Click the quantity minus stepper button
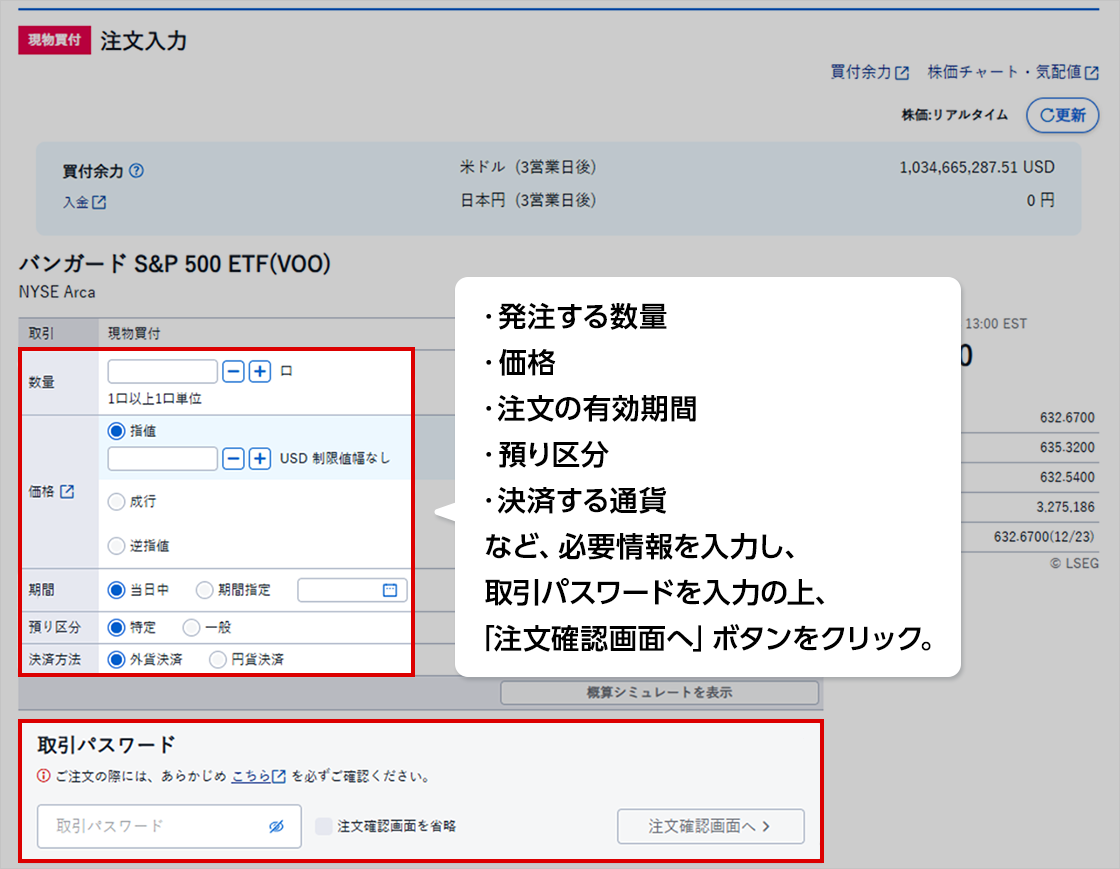Screen dimensions: 1120x869 pyautogui.click(x=233, y=371)
